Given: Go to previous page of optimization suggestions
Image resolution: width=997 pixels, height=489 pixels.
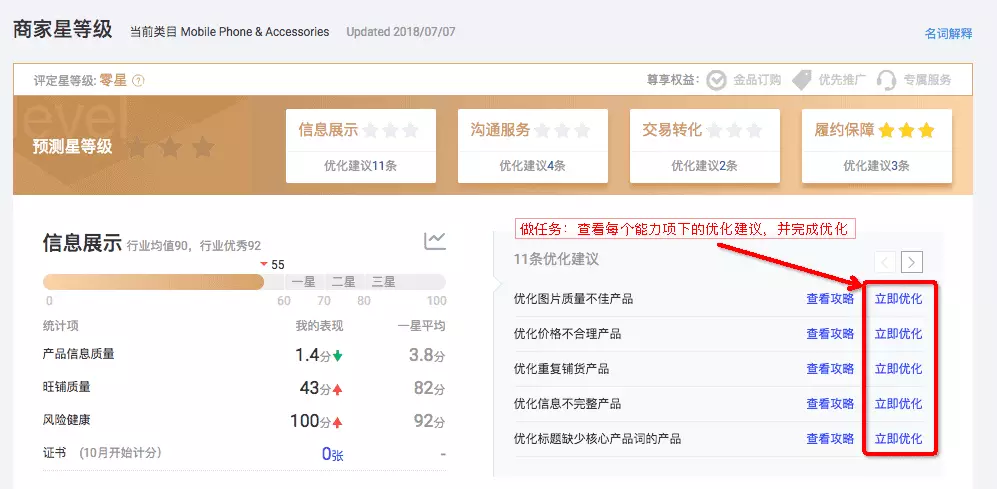Looking at the screenshot, I should pos(885,262).
